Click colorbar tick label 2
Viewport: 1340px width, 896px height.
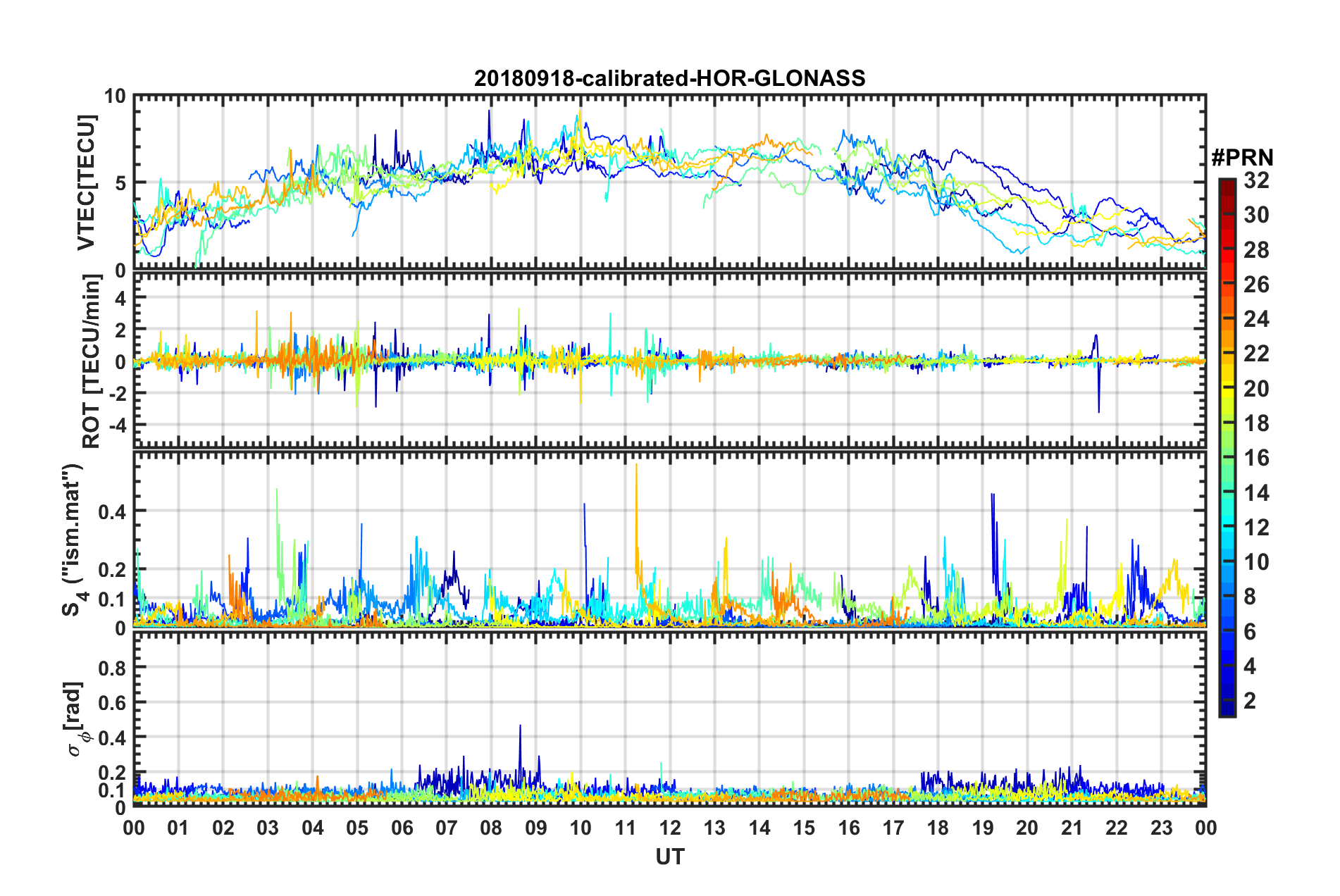pyautogui.click(x=1250, y=701)
